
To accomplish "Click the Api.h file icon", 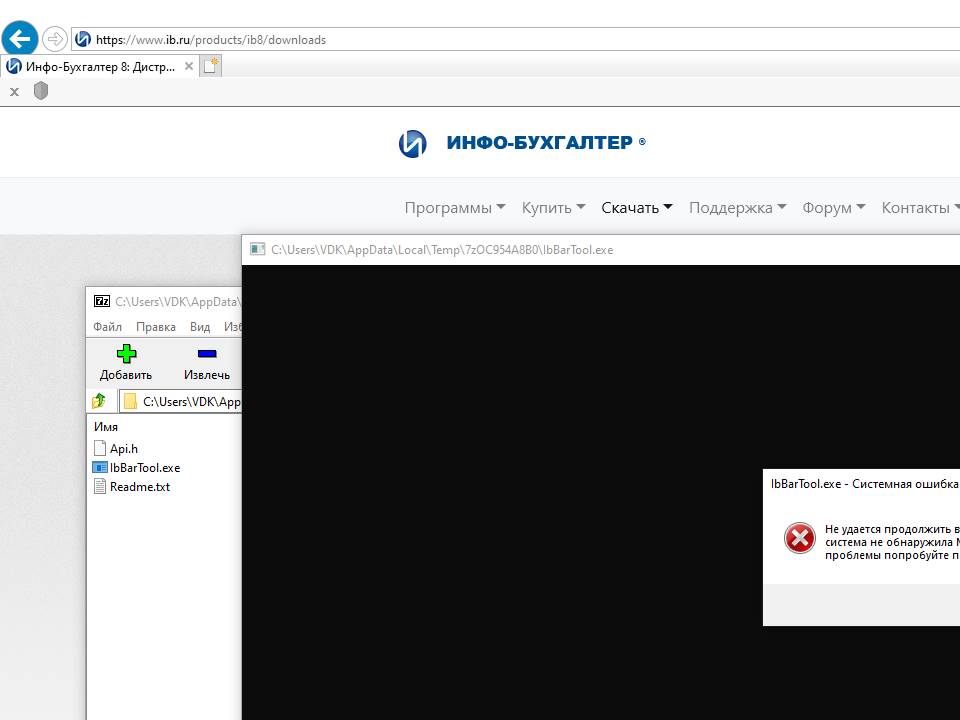I will click(100, 448).
